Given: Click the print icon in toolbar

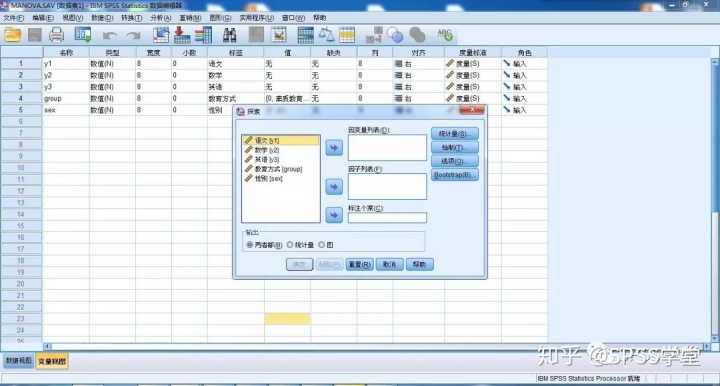Looking at the screenshot, I should pyautogui.click(x=56, y=35).
